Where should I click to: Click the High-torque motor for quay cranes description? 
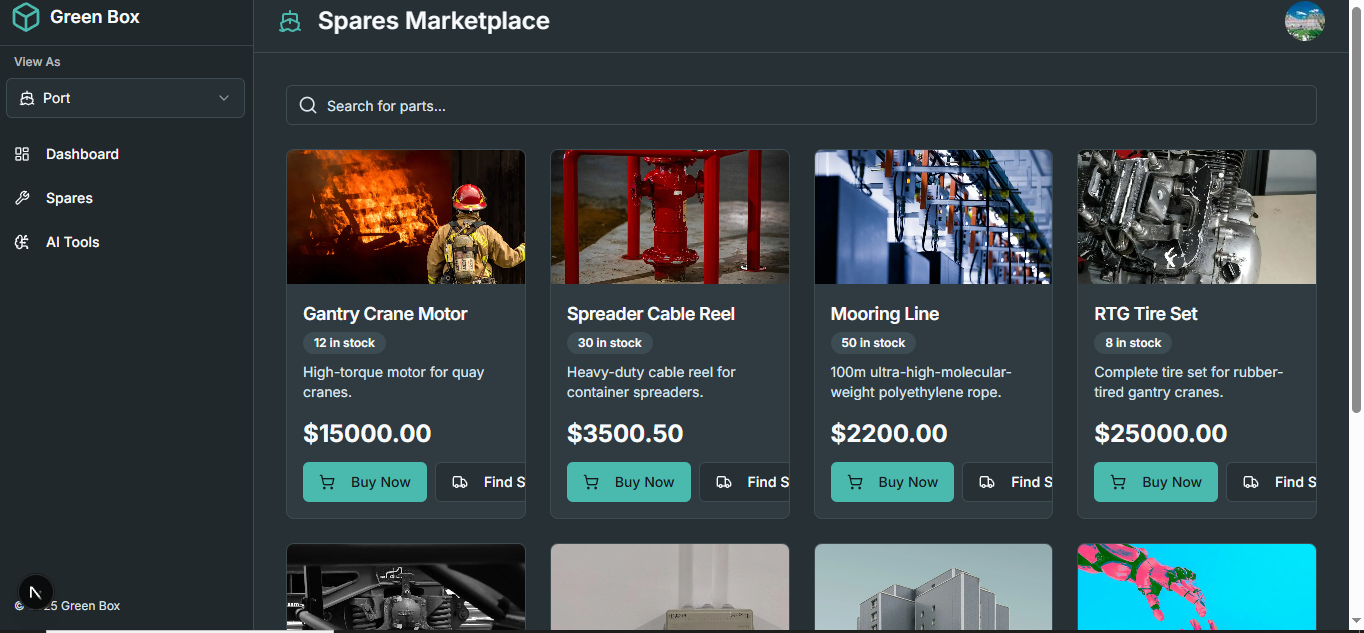tap(394, 382)
